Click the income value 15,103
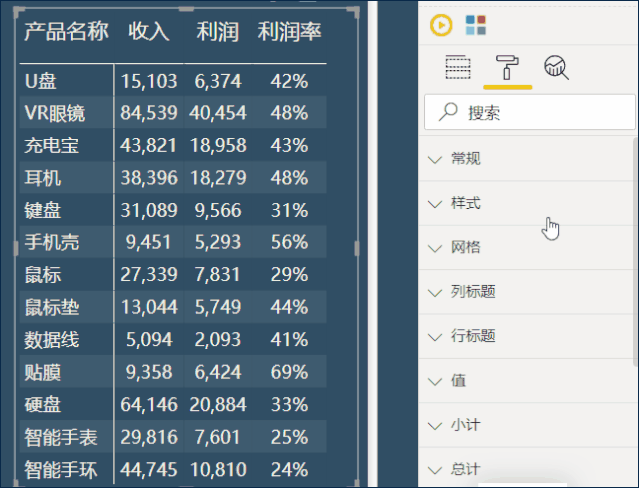Image resolution: width=639 pixels, height=488 pixels. point(149,81)
